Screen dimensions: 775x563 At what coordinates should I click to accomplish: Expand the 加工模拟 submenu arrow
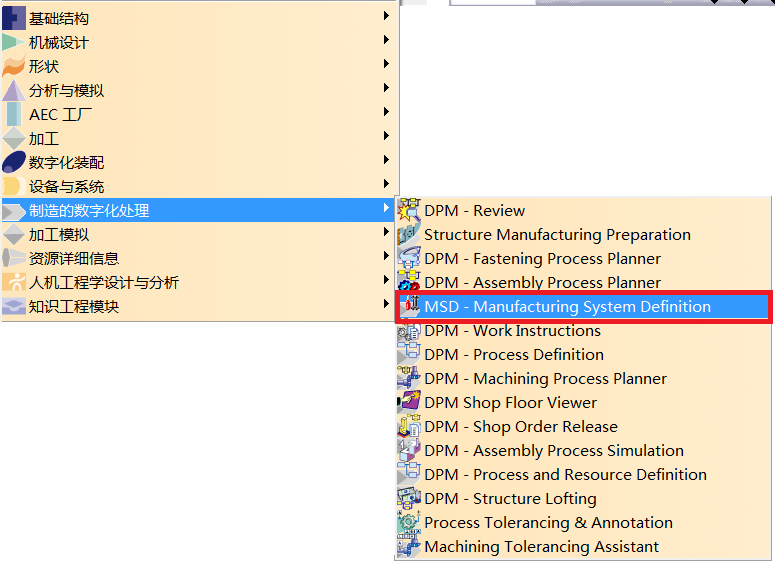coord(386,231)
